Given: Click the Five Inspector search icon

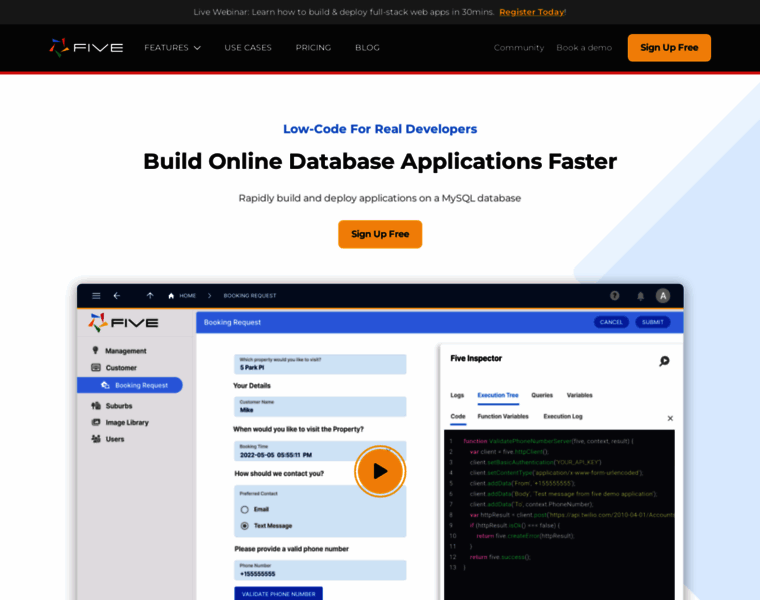Looking at the screenshot, I should 664,361.
